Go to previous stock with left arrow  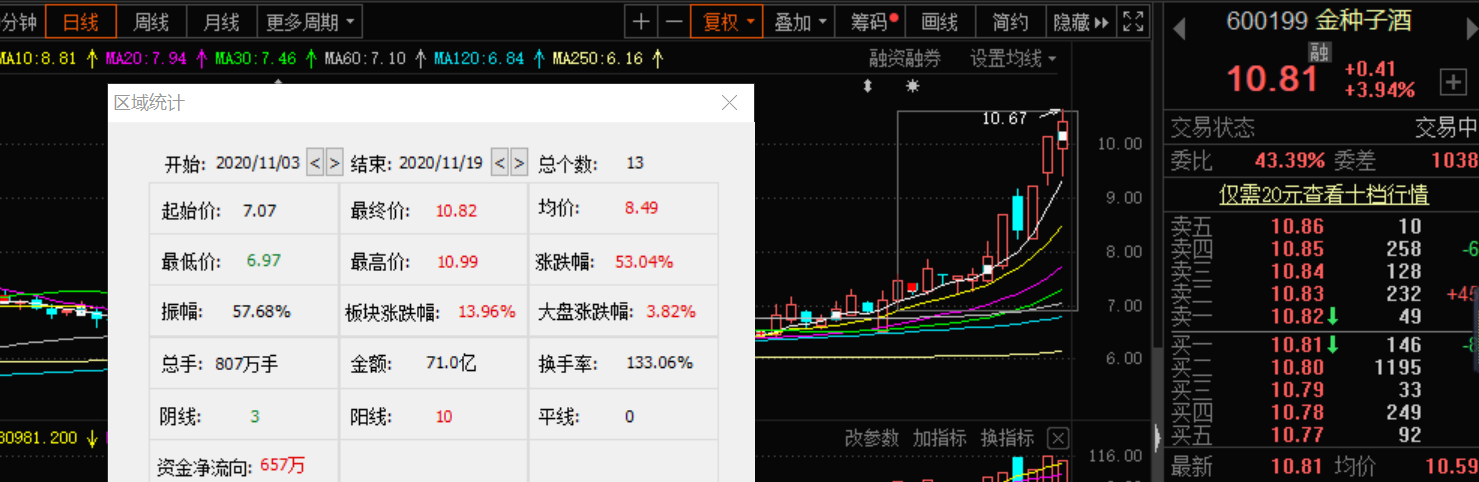(1179, 28)
